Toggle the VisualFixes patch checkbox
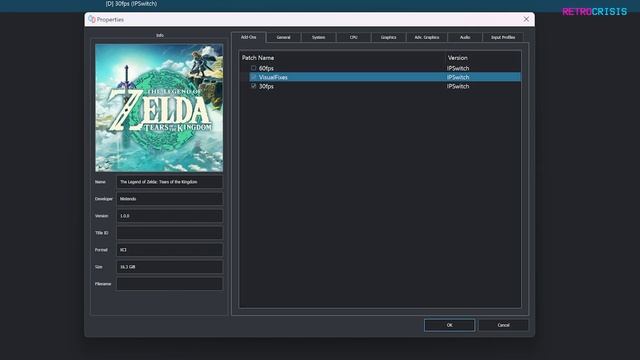640x360 pixels. pyautogui.click(x=253, y=77)
